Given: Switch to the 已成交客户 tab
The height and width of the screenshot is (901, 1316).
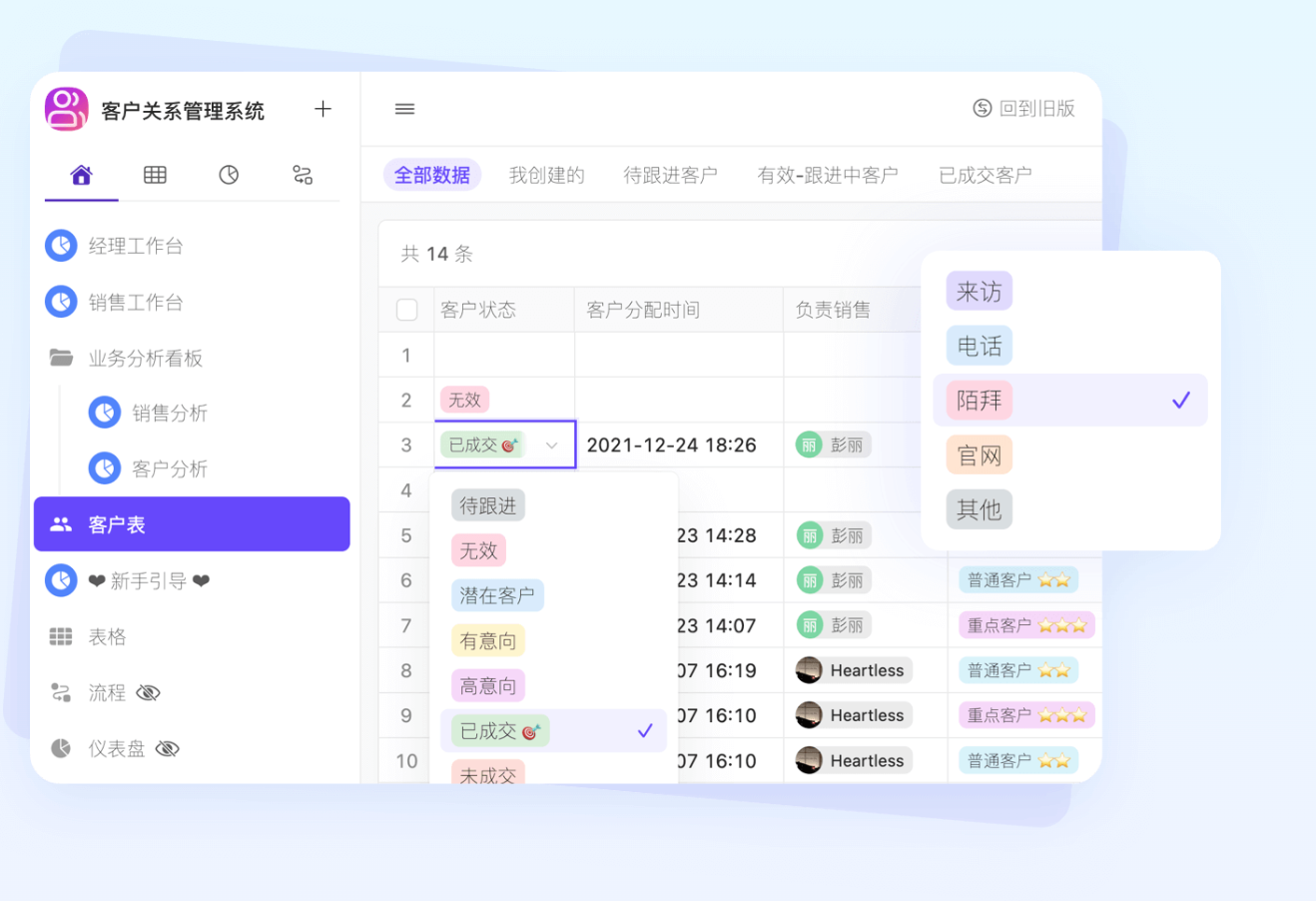Looking at the screenshot, I should click(x=985, y=176).
